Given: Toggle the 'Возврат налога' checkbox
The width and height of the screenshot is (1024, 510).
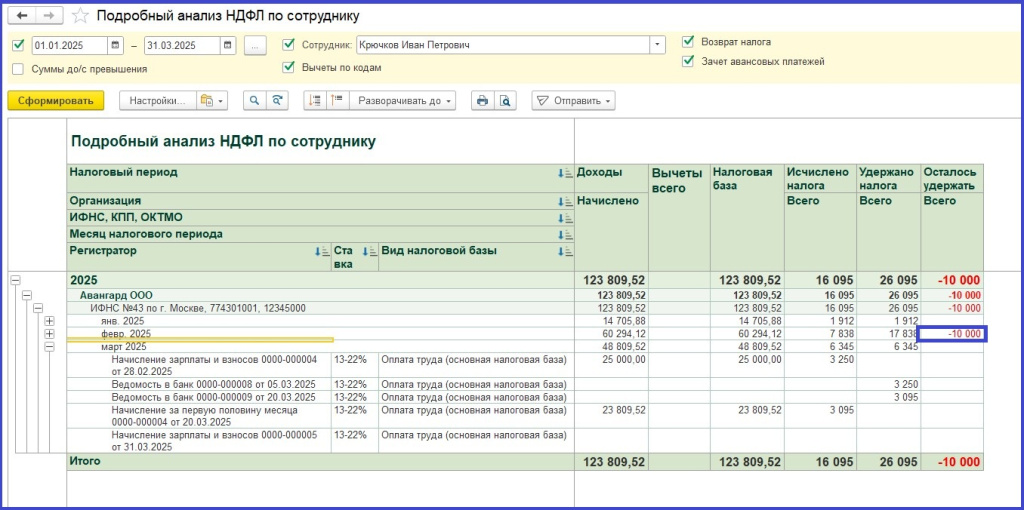Looking at the screenshot, I should pos(688,42).
